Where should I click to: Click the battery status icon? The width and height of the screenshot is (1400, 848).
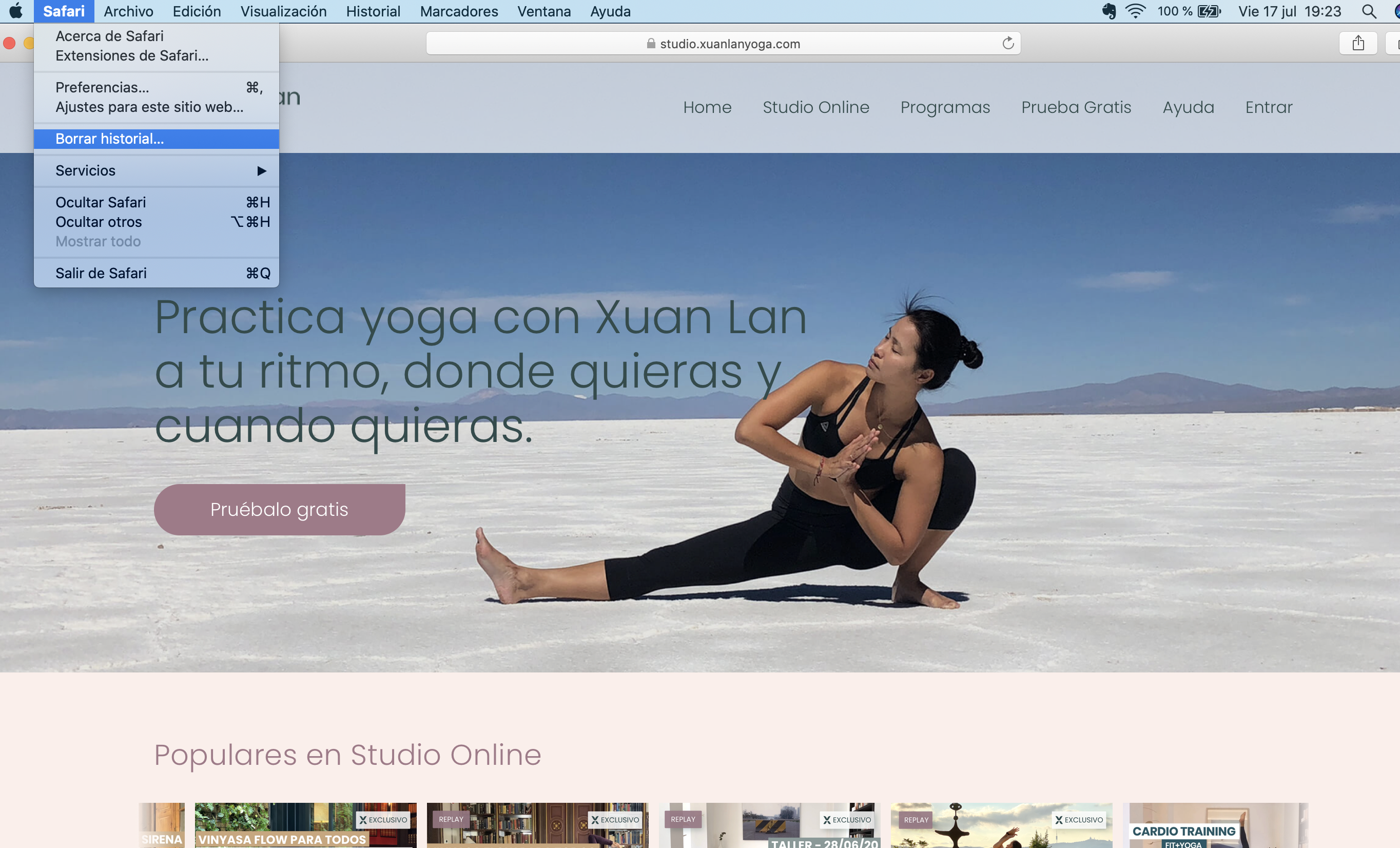point(1209,11)
